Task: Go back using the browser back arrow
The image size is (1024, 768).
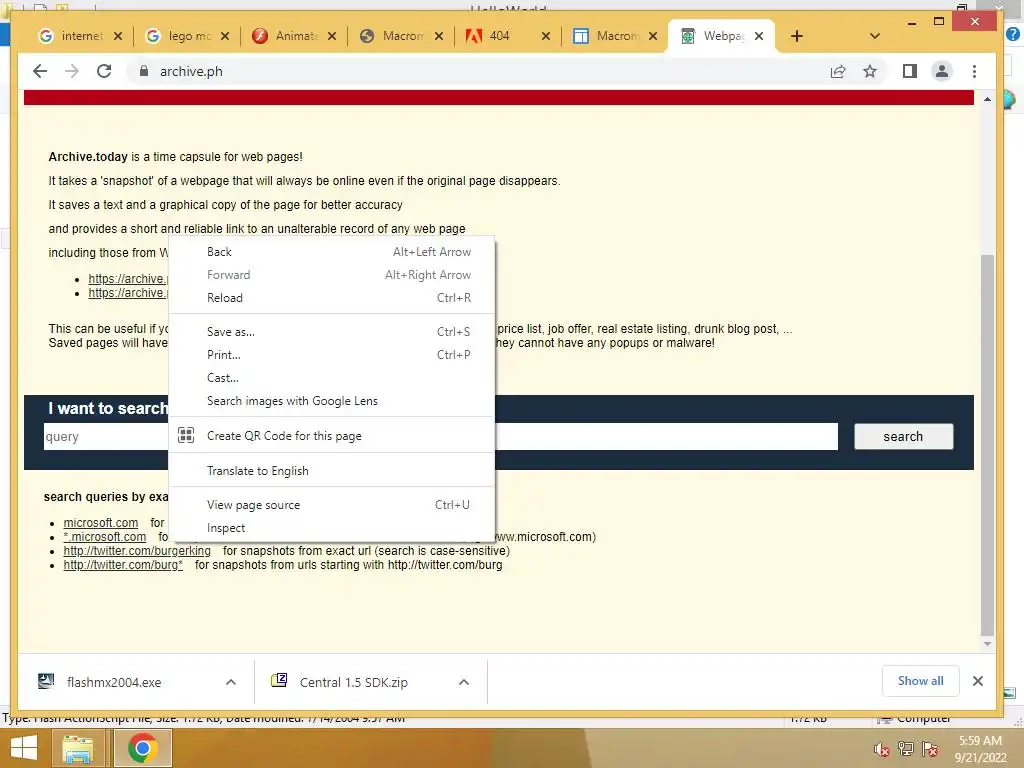Action: tap(40, 71)
